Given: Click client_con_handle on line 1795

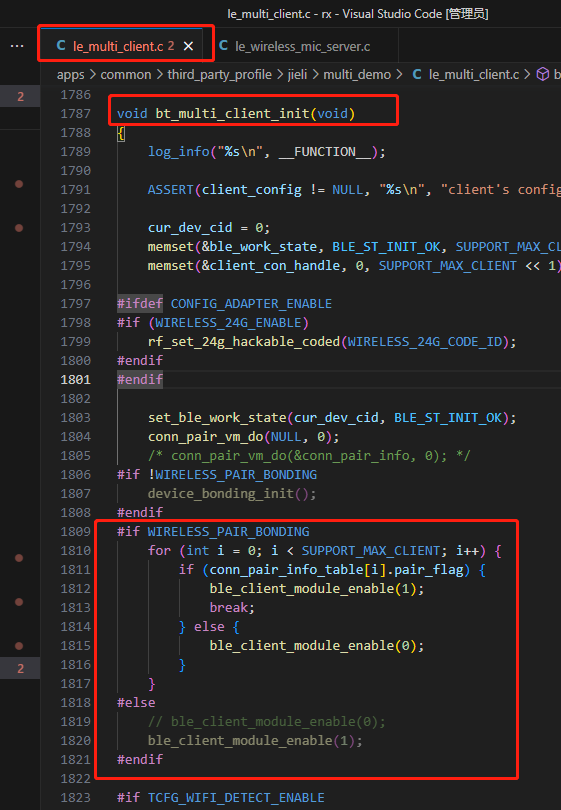Looking at the screenshot, I should [274, 266].
